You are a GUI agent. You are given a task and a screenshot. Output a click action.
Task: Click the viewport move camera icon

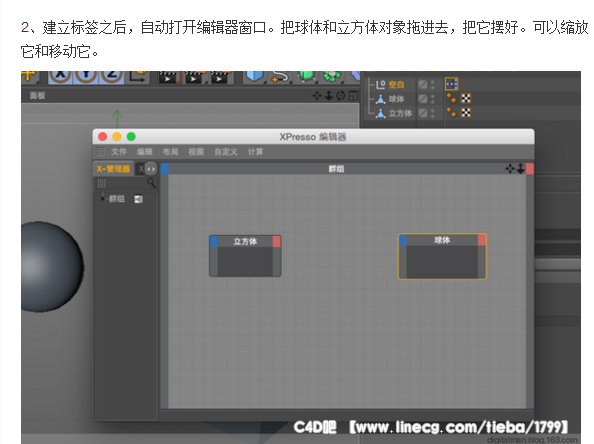(x=317, y=96)
